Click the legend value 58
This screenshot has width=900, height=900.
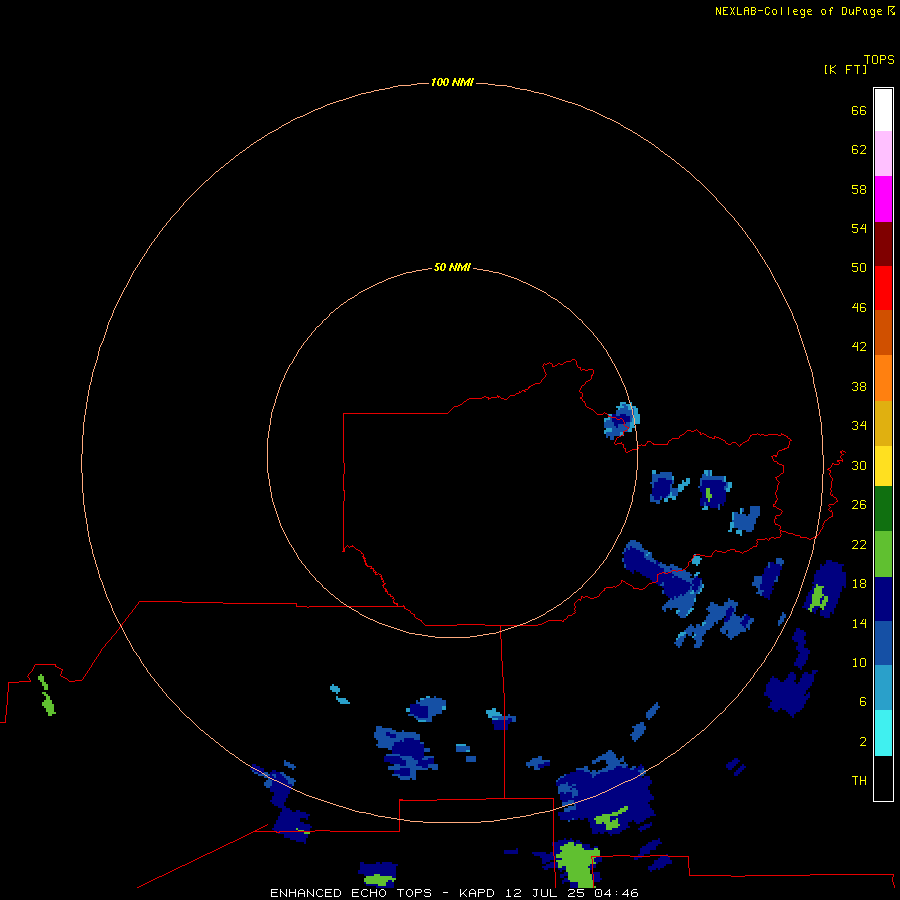pyautogui.click(x=859, y=189)
